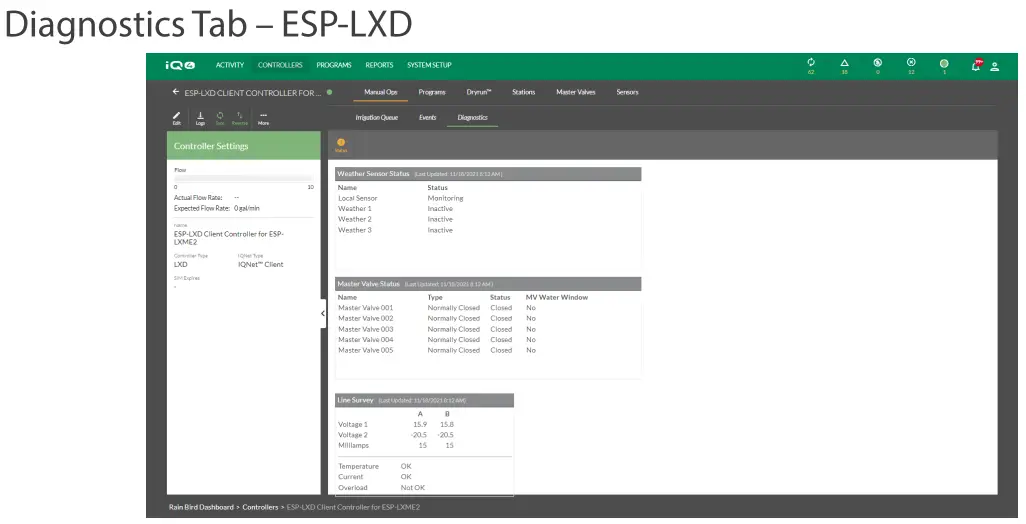Open the notifications bell
Image resolution: width=1026 pixels, height=524 pixels.
click(976, 65)
